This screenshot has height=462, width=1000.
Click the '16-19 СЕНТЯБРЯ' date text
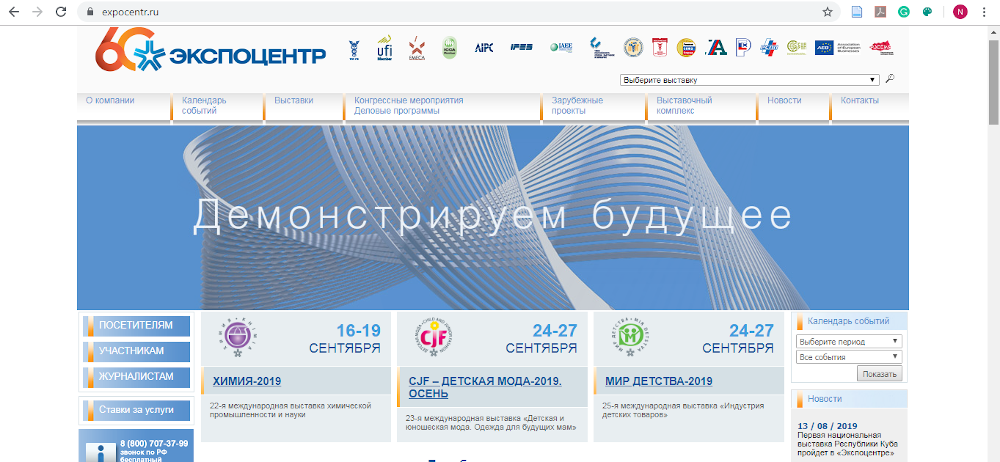point(345,339)
